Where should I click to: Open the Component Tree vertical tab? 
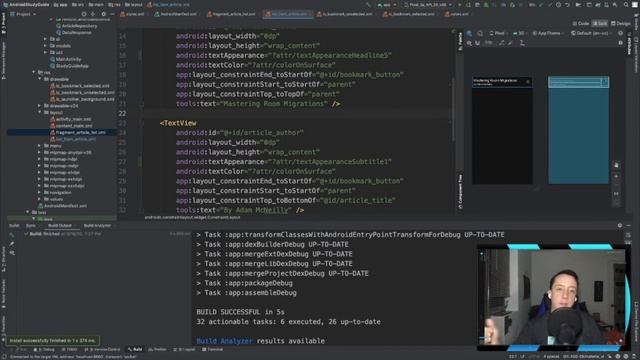(460, 192)
